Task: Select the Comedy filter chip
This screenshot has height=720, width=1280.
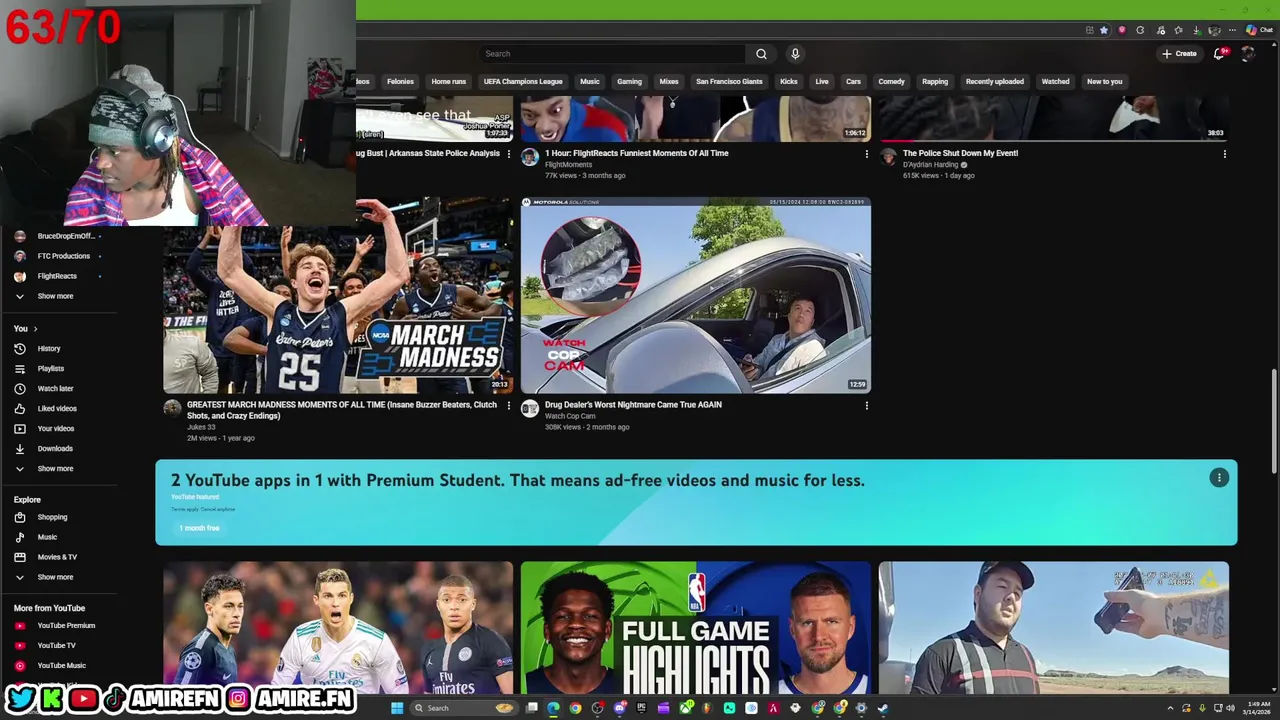Action: (891, 81)
